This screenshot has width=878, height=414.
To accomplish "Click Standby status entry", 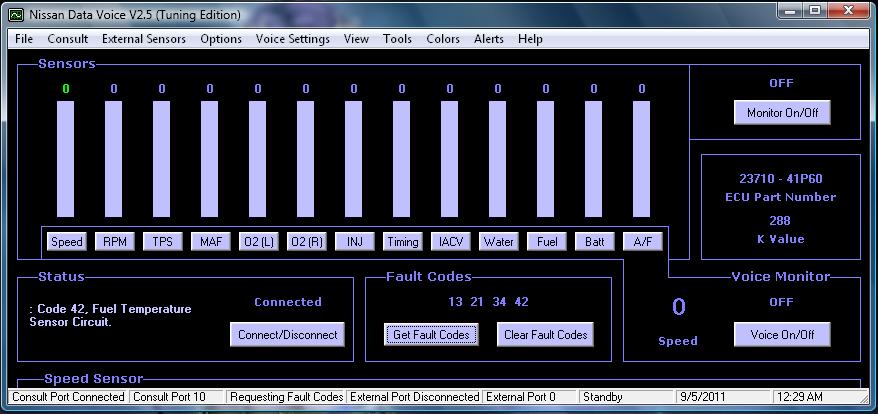I will [627, 397].
